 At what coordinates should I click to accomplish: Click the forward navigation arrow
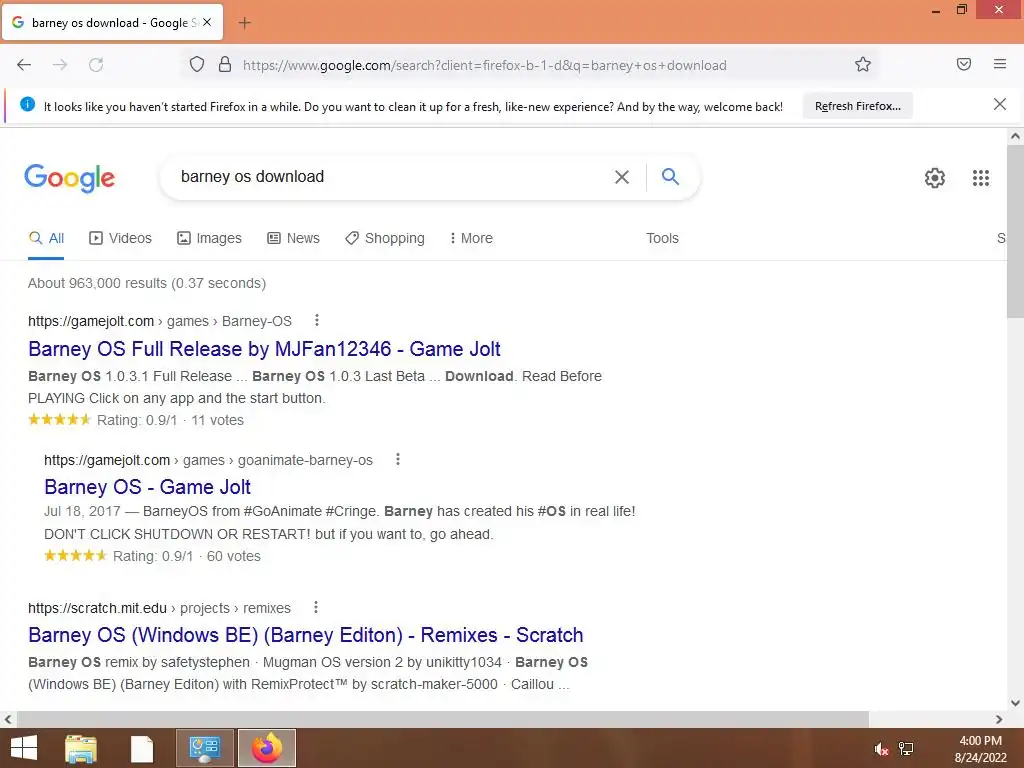pyautogui.click(x=60, y=65)
